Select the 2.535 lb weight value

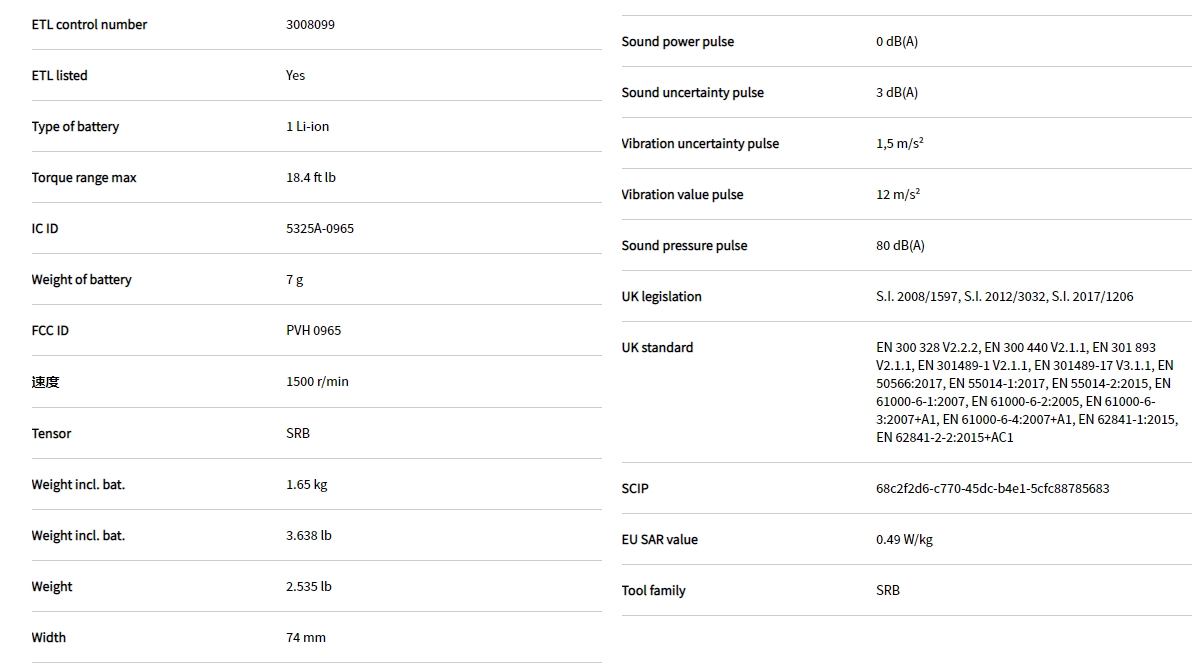[308, 587]
